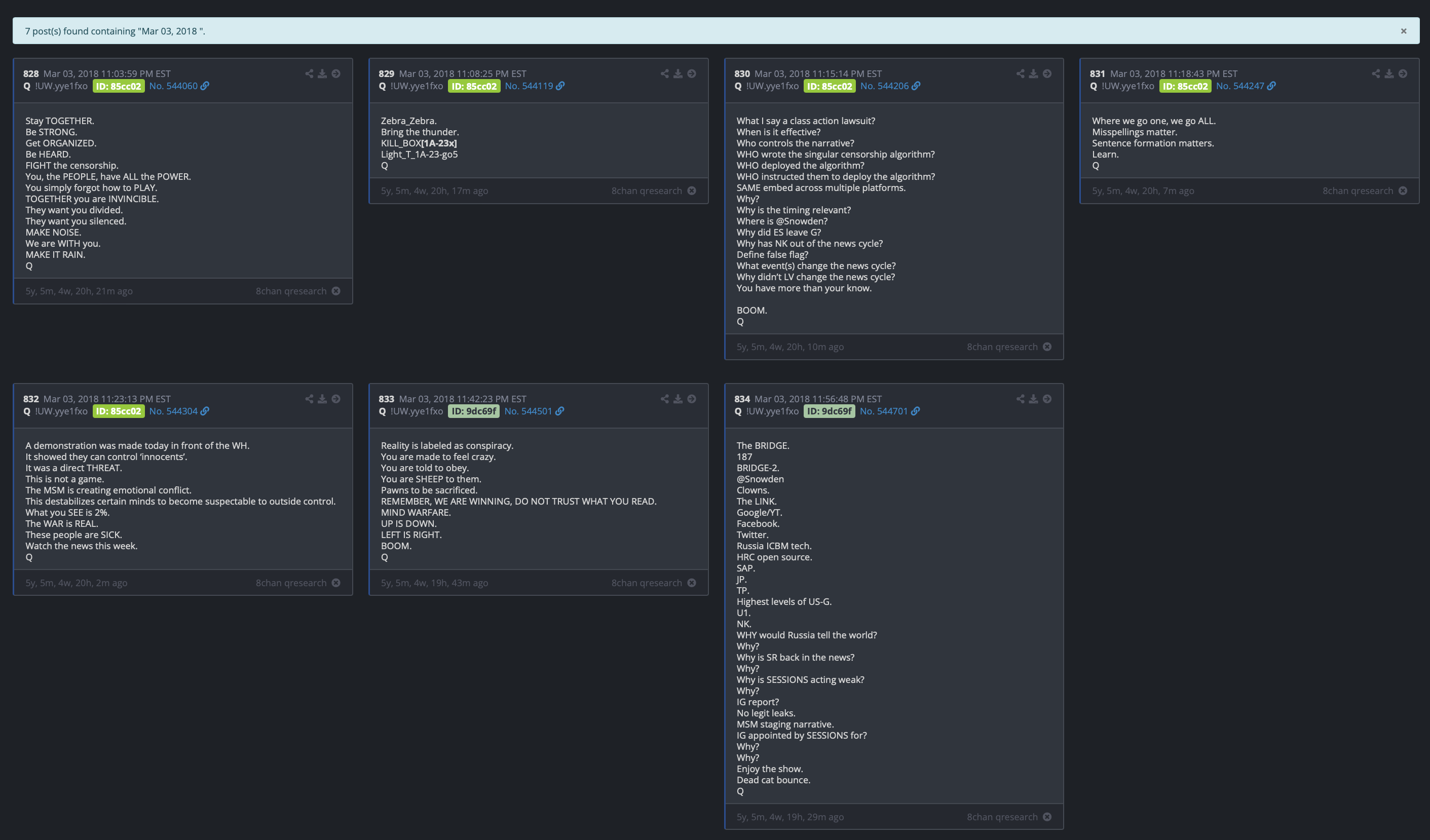Open post 829 using the arrow-circle icon

[x=692, y=74]
